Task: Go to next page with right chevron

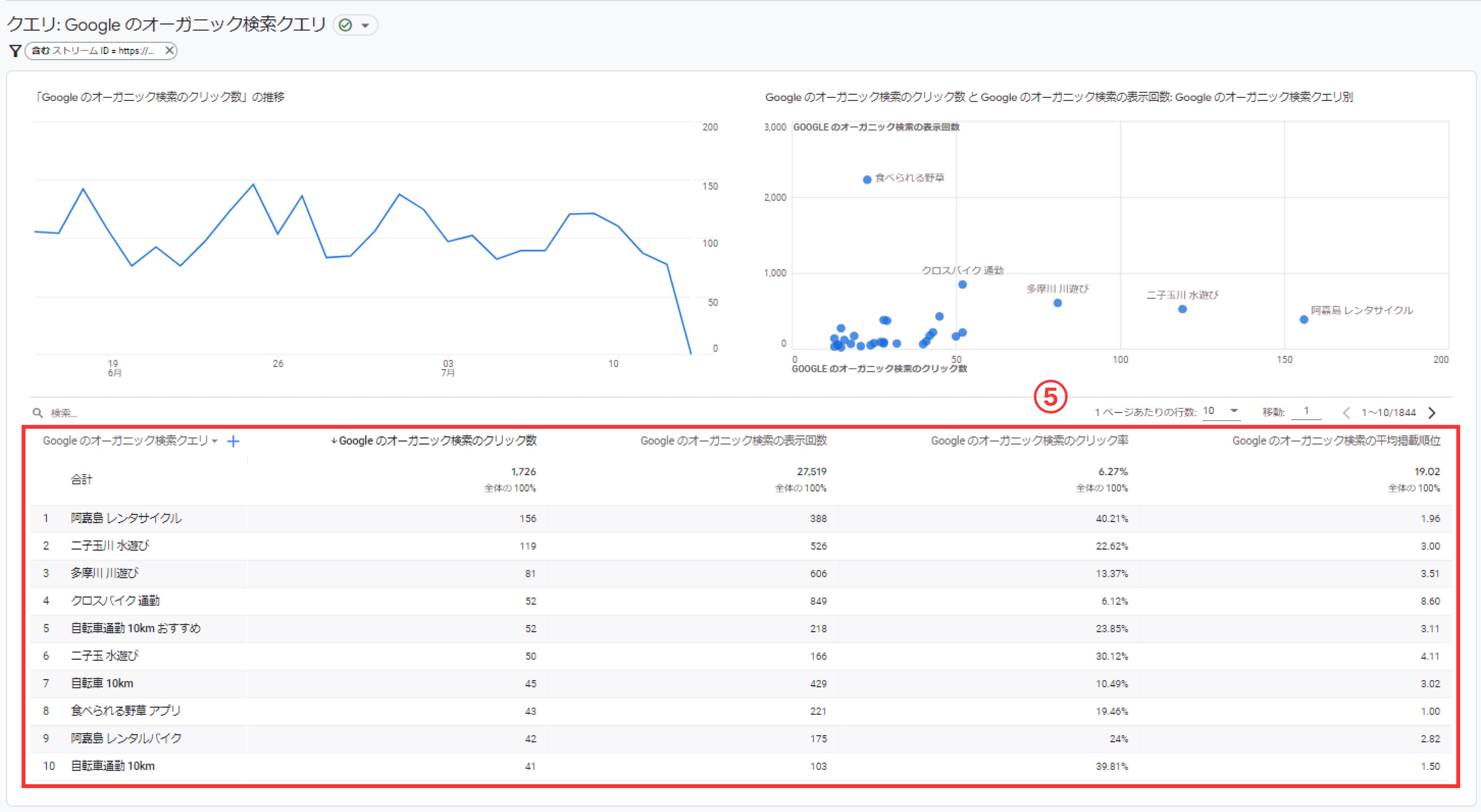Action: (x=1432, y=413)
